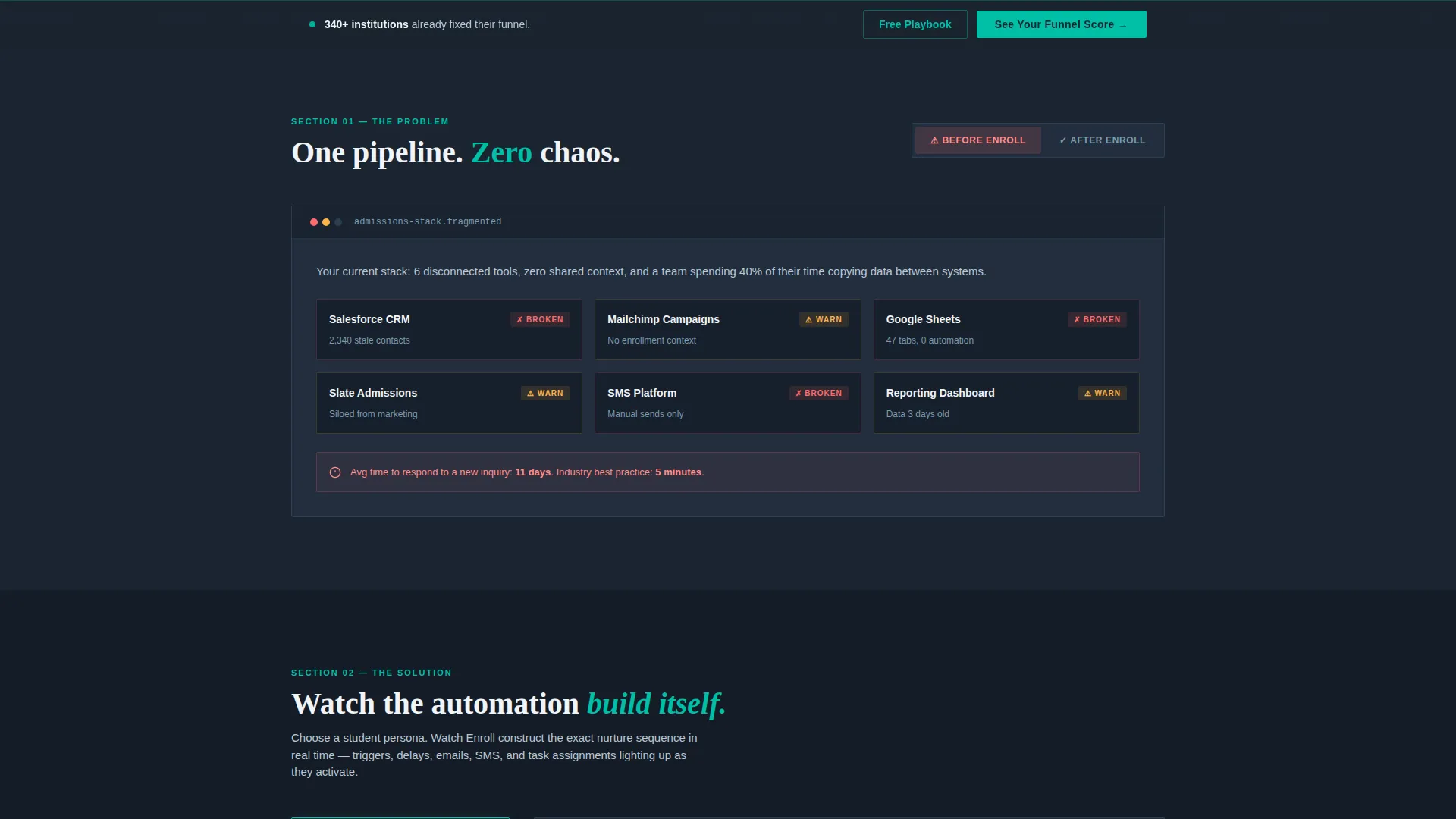The height and width of the screenshot is (819, 1456).
Task: Open the Free Playbook button
Action: 915,24
